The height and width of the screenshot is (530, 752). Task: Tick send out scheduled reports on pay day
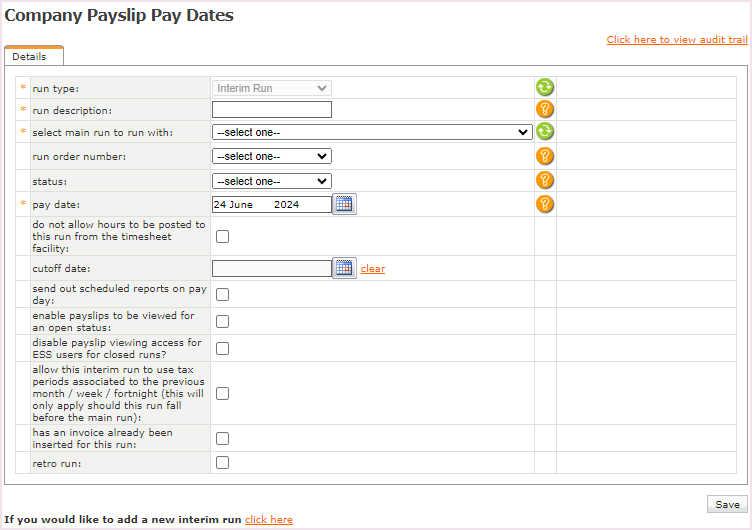(x=222, y=294)
